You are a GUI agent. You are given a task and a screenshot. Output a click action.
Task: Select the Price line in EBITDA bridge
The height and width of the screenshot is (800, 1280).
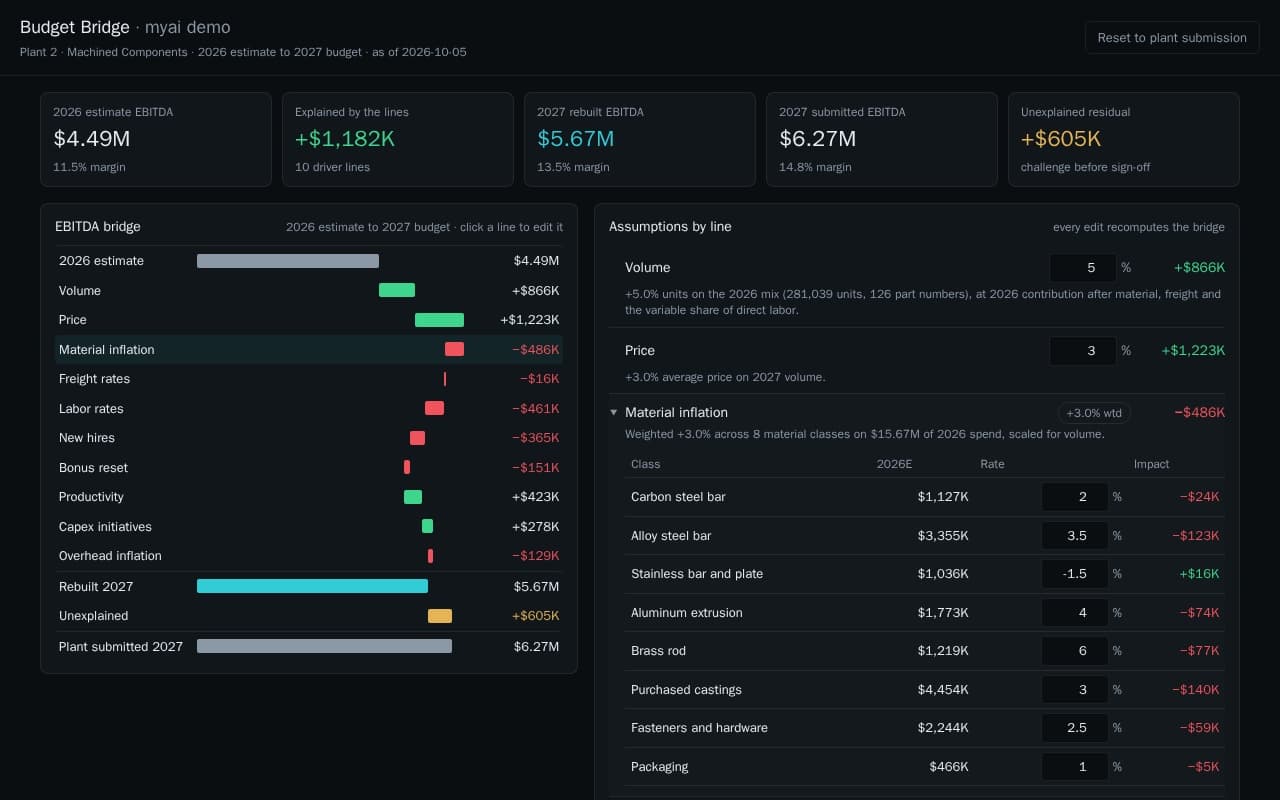tap(309, 320)
